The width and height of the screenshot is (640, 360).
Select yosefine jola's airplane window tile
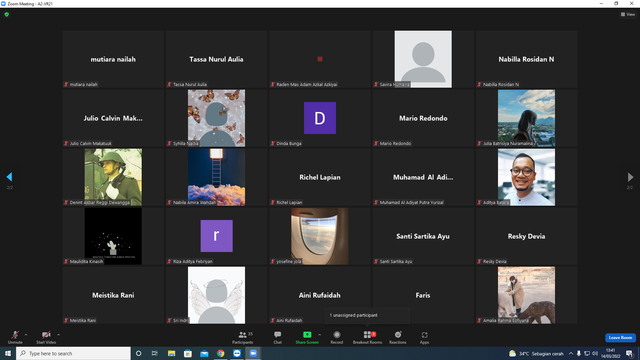click(x=320, y=236)
